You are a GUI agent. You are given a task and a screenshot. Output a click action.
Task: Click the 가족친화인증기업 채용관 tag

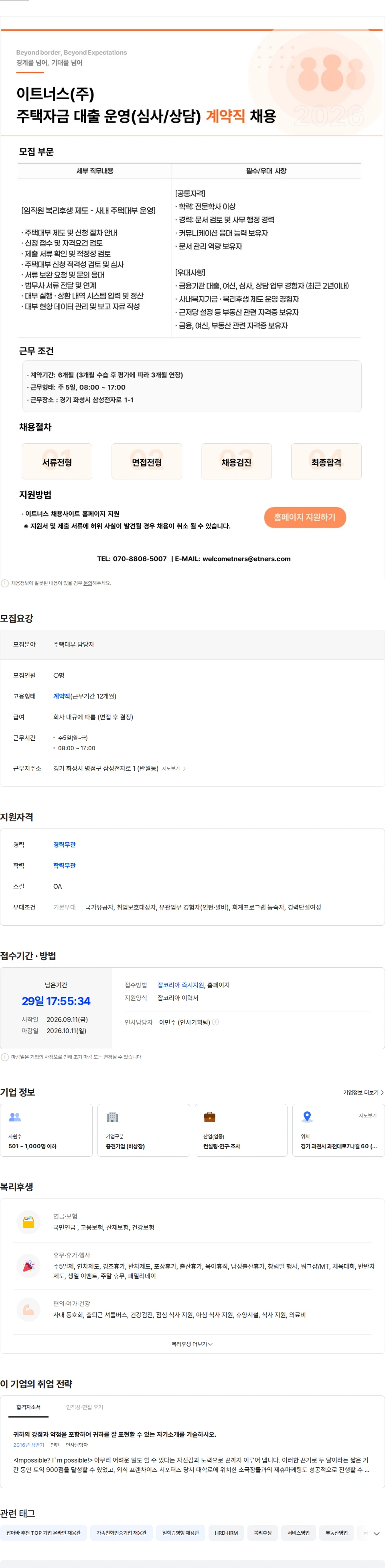[122, 1533]
